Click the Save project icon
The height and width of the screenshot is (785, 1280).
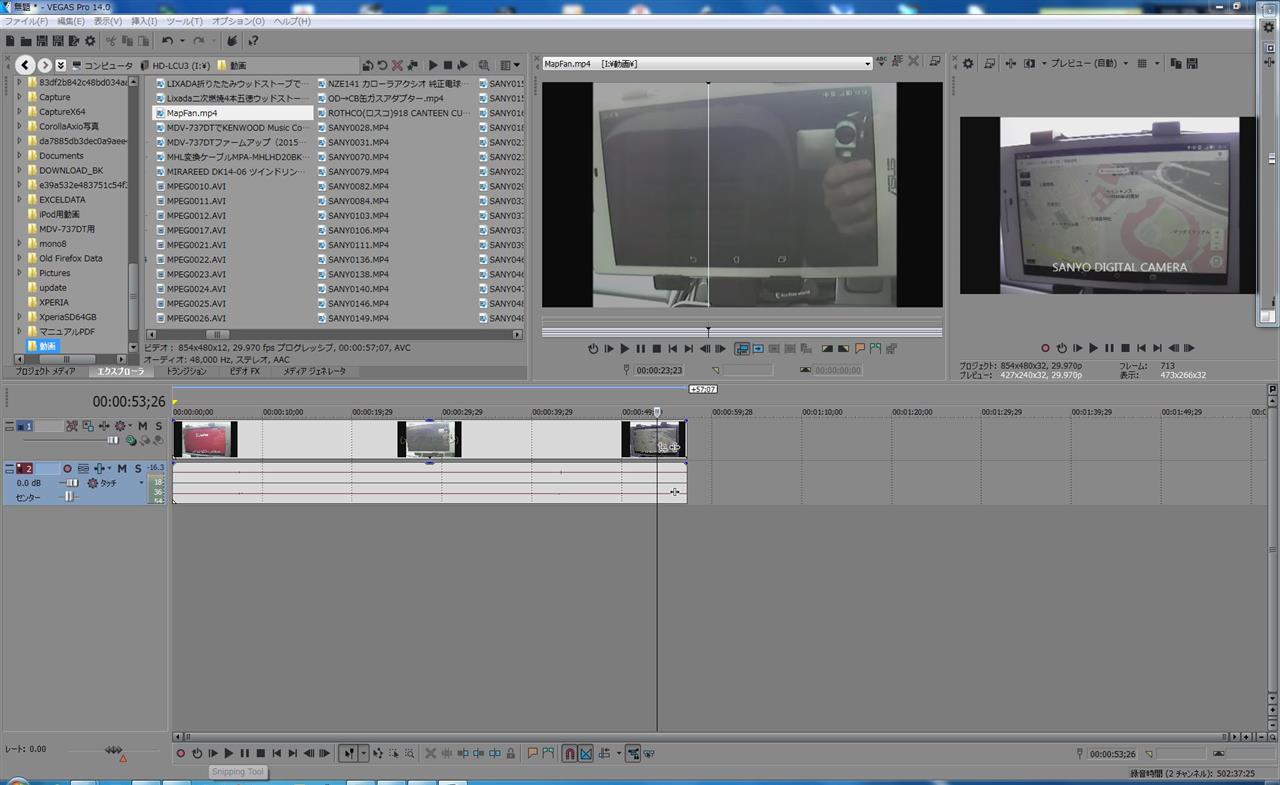[42, 41]
